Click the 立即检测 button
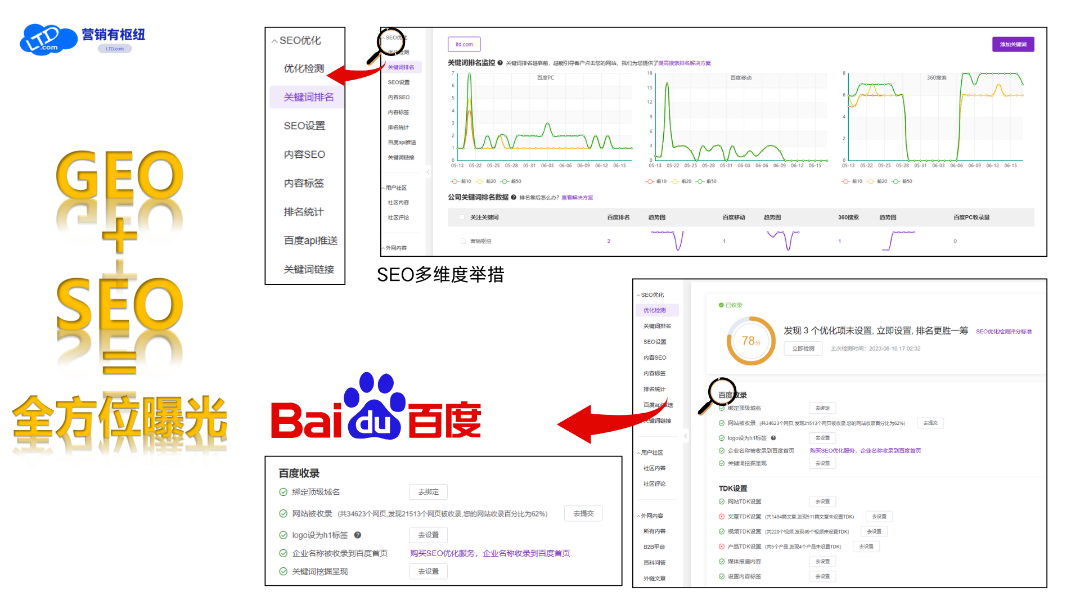The width and height of the screenshot is (1080, 607). [803, 349]
